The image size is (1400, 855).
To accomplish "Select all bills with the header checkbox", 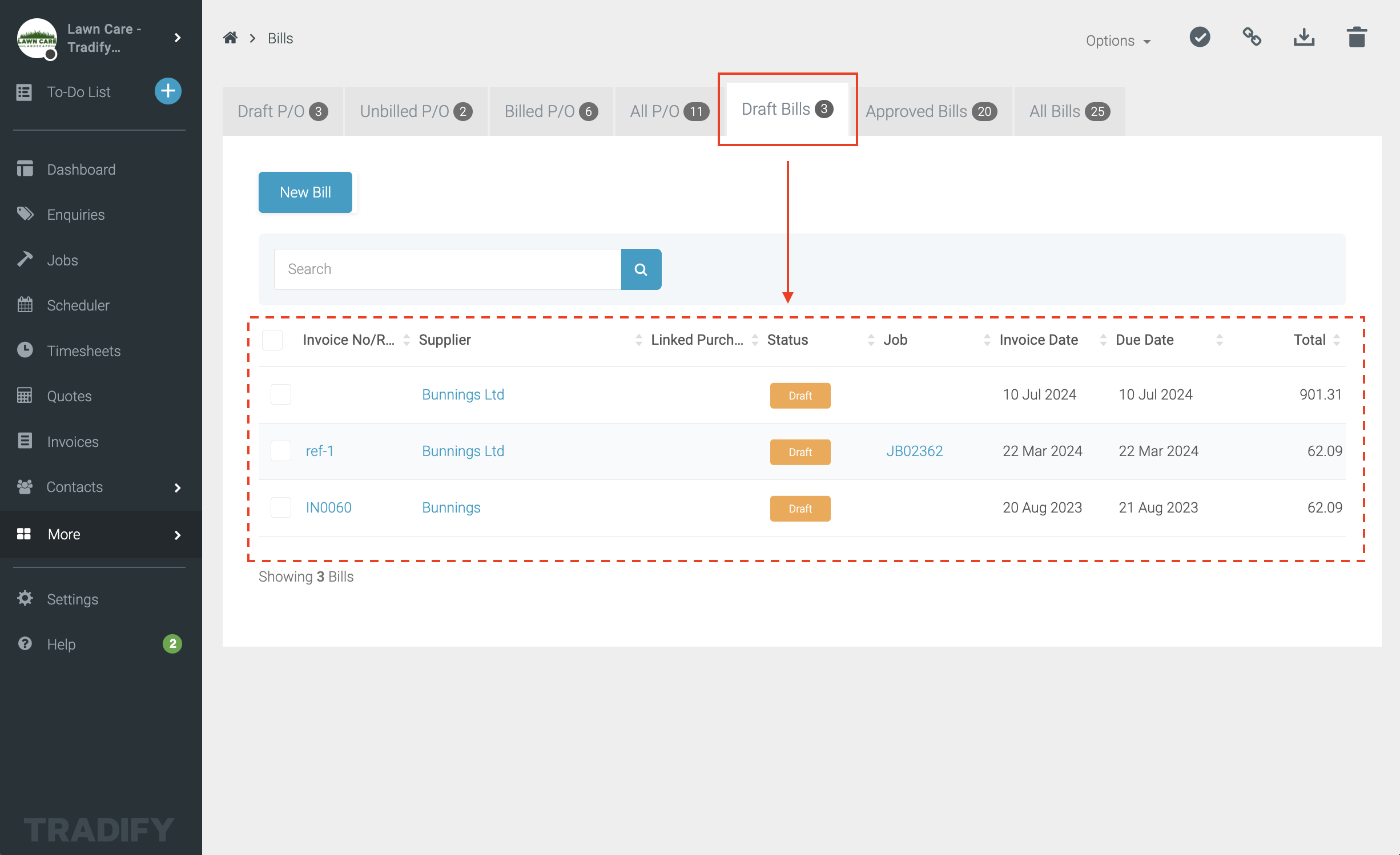I will [272, 340].
